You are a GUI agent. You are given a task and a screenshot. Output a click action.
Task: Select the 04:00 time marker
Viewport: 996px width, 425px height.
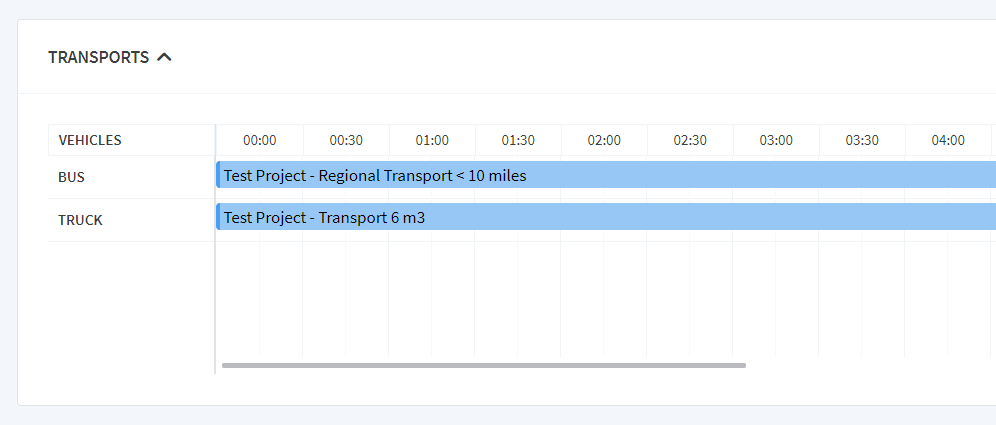(x=948, y=140)
